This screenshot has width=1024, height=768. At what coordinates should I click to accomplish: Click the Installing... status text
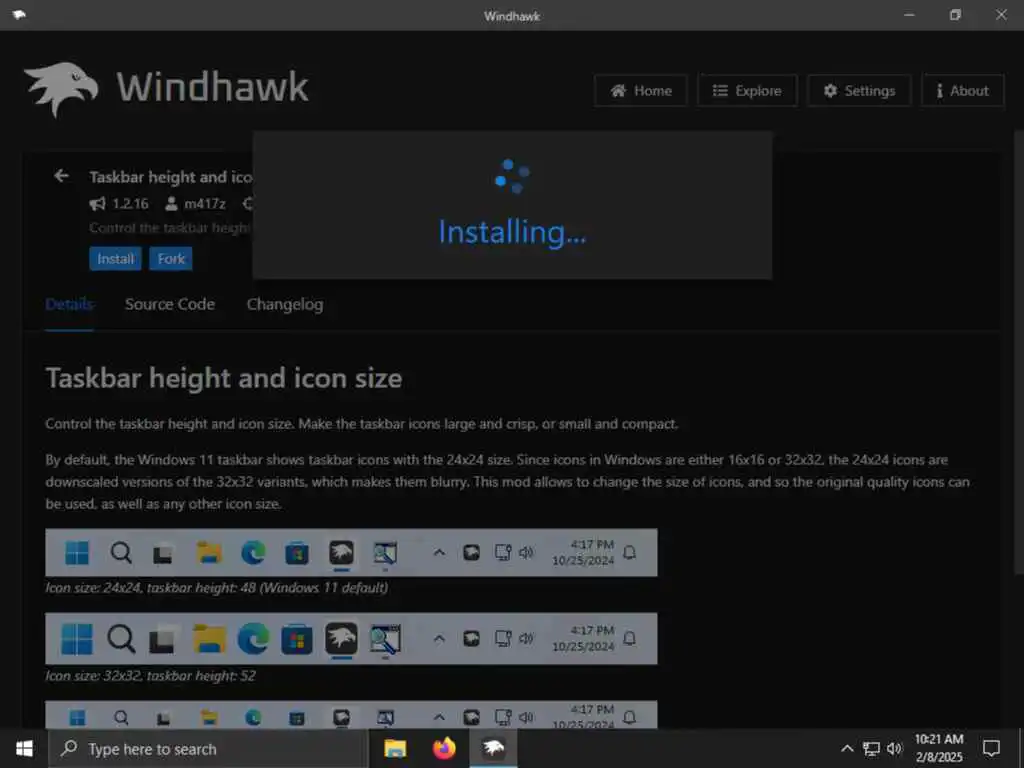coord(513,232)
